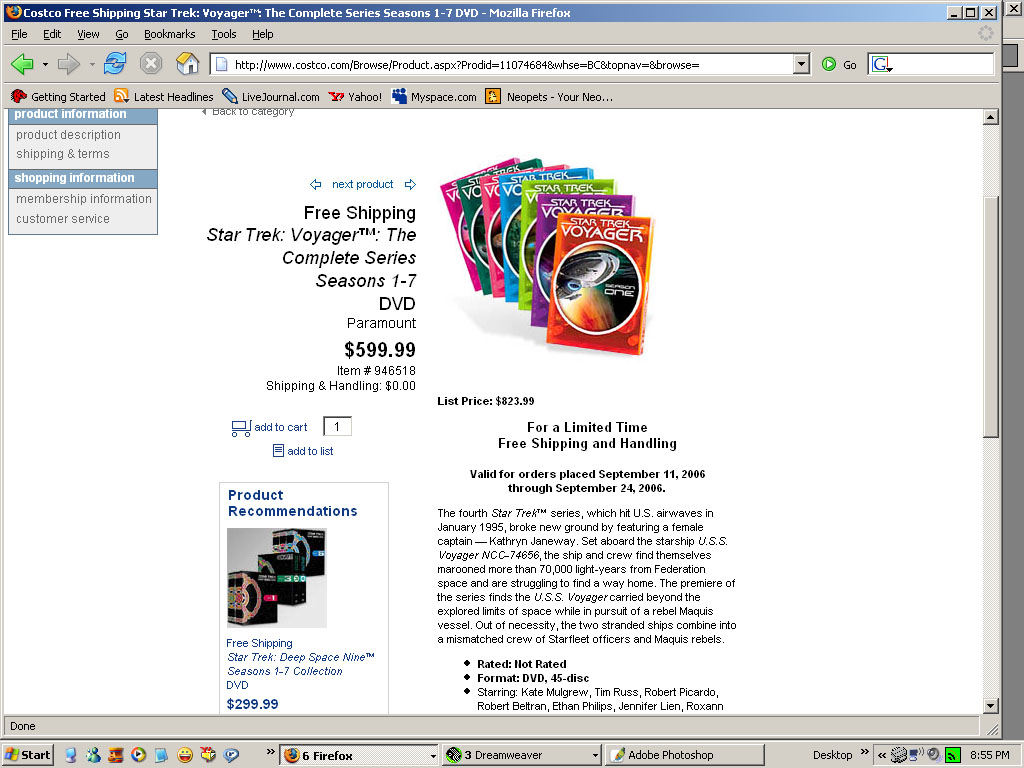This screenshot has height=768, width=1024.
Task: Click the green Go button
Action: pyautogui.click(x=839, y=65)
